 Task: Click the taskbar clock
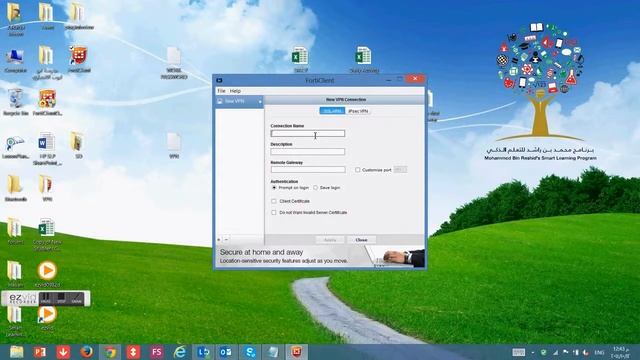pos(620,352)
